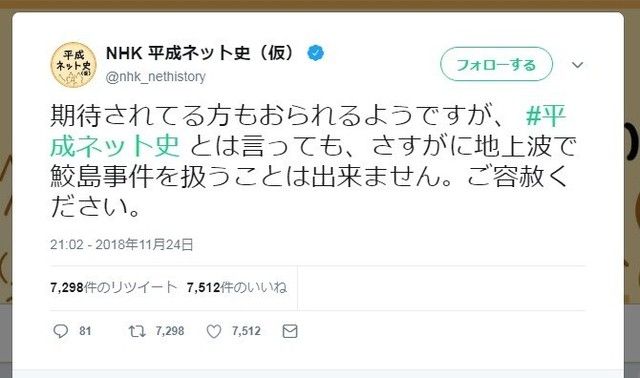Click the reply count 81
The height and width of the screenshot is (378, 640).
[x=85, y=331]
